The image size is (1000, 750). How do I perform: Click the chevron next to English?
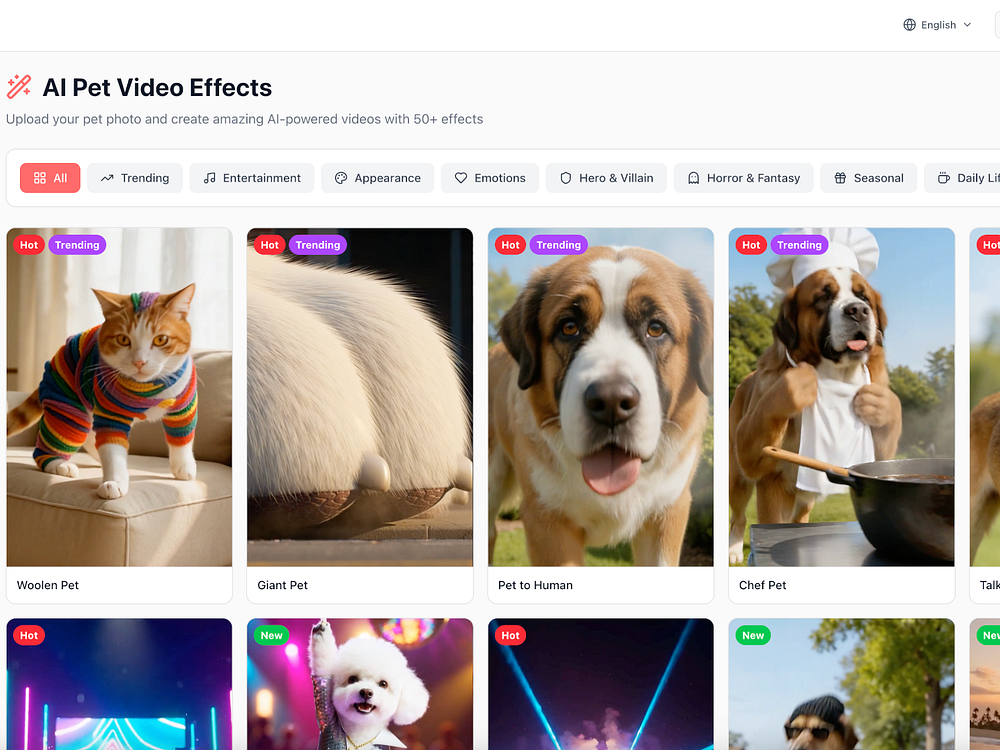click(967, 25)
